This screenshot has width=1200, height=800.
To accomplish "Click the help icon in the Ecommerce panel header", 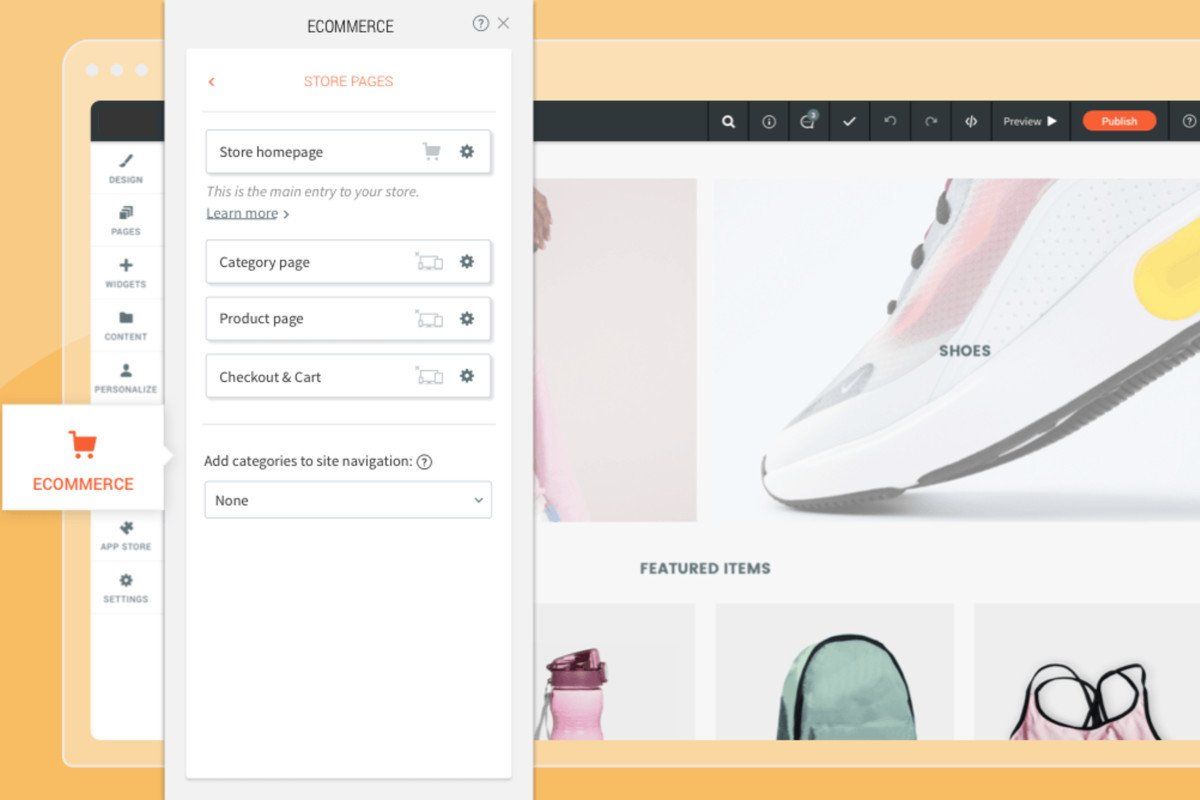I will click(481, 23).
